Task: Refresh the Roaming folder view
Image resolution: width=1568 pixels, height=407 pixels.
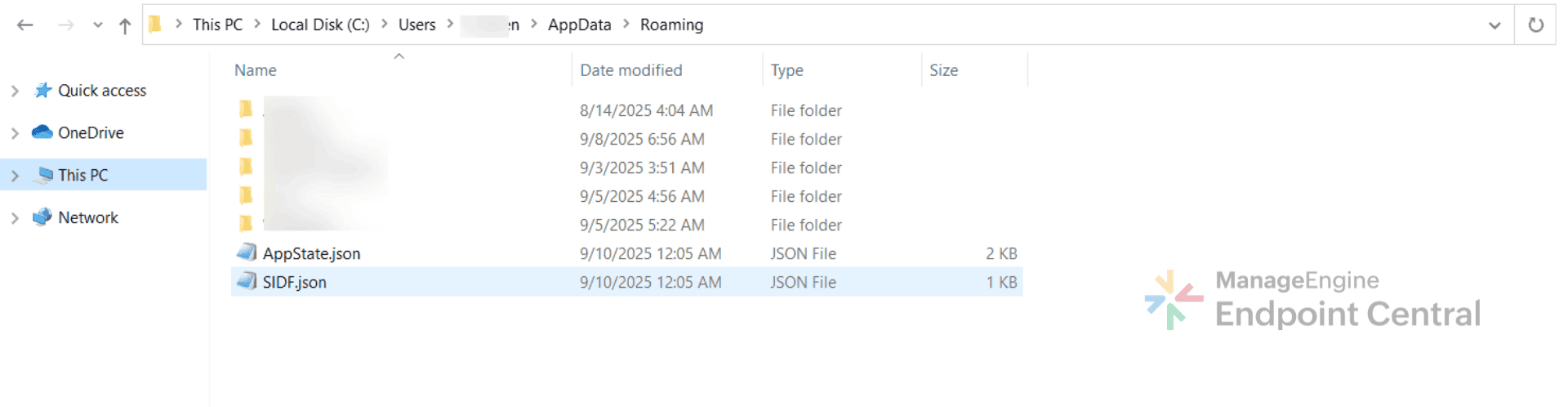Action: 1535,25
